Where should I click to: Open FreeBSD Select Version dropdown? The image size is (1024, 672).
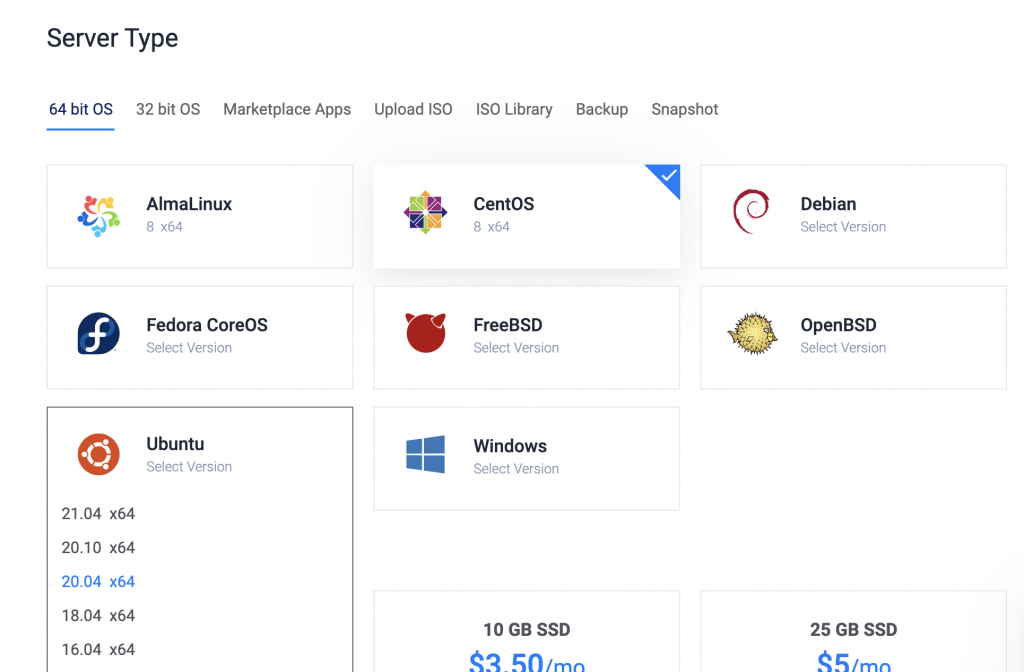click(516, 347)
